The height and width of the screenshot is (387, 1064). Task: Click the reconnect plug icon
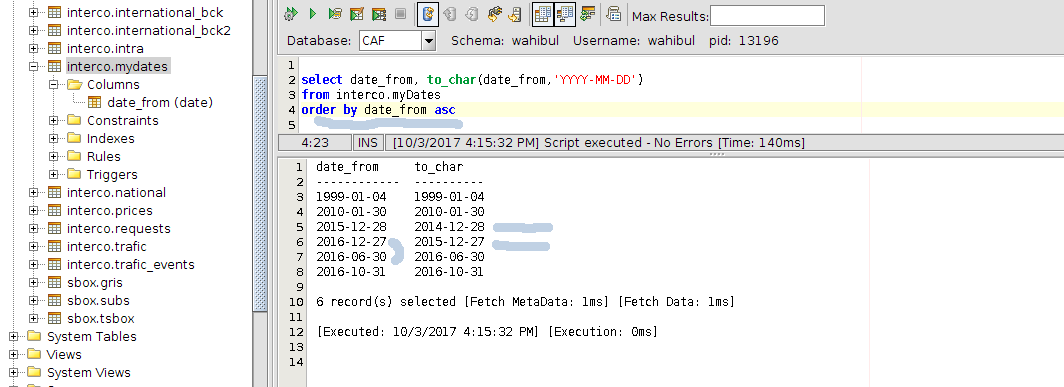(x=495, y=14)
